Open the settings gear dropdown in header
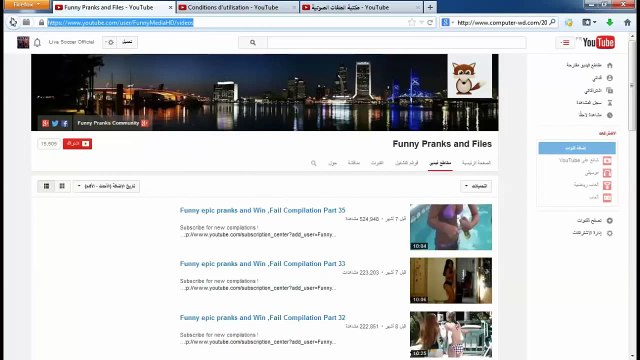This screenshot has width=640, height=360. (109, 42)
